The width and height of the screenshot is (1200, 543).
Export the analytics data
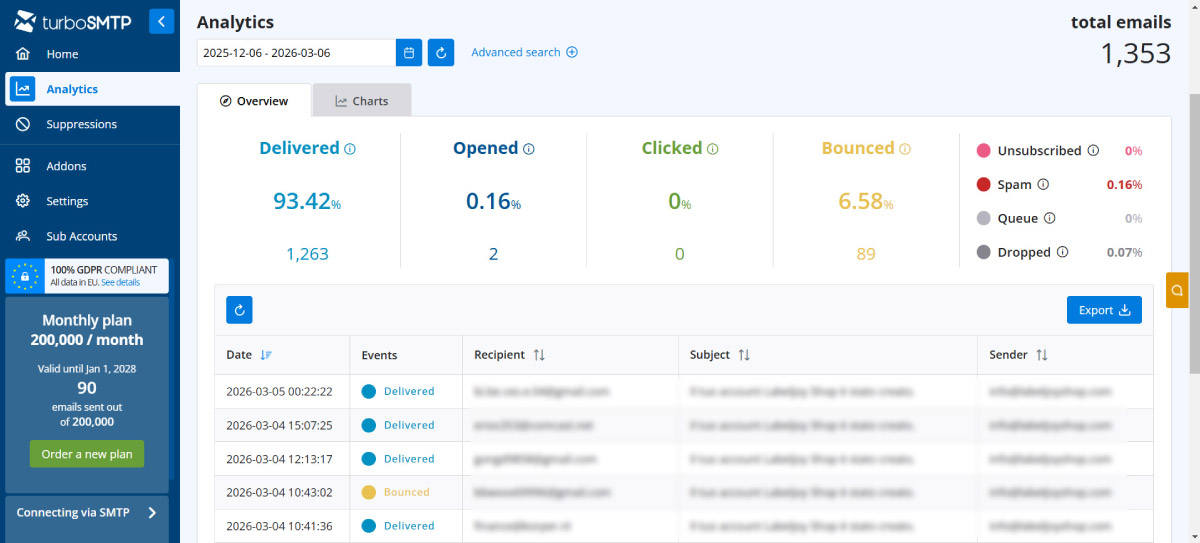[x=1103, y=310]
